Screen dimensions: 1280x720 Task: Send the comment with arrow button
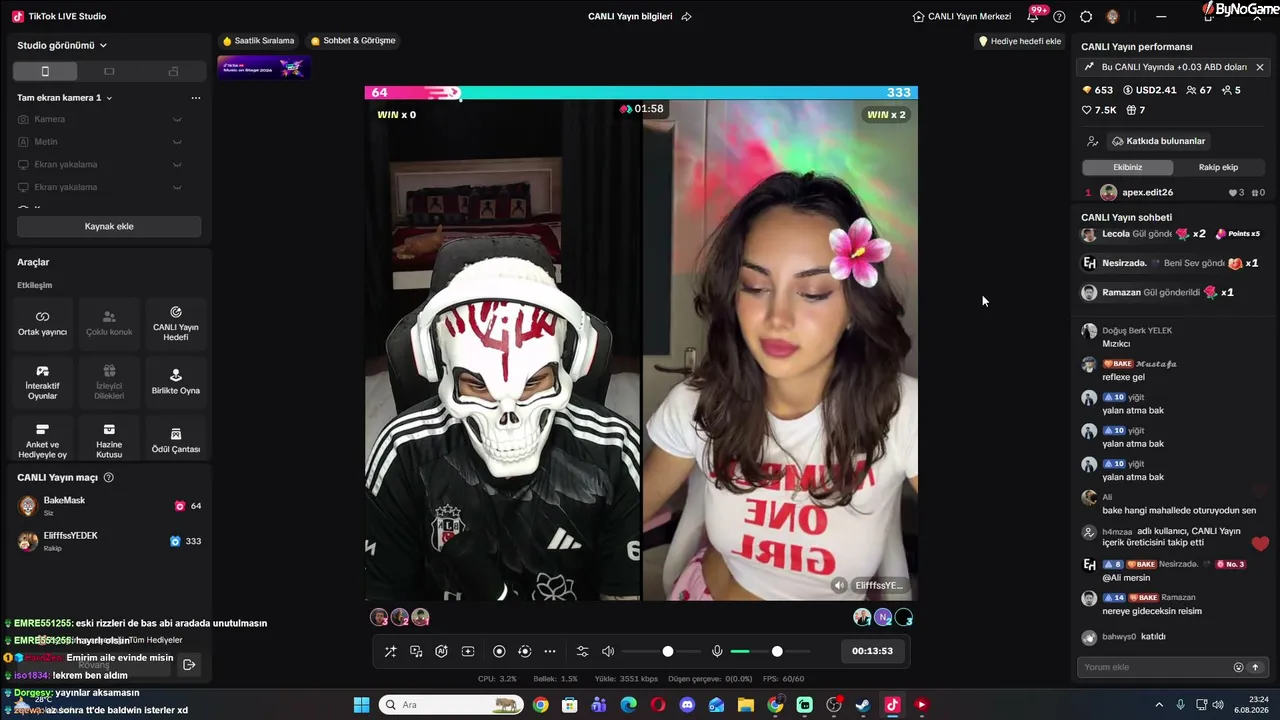[1255, 667]
